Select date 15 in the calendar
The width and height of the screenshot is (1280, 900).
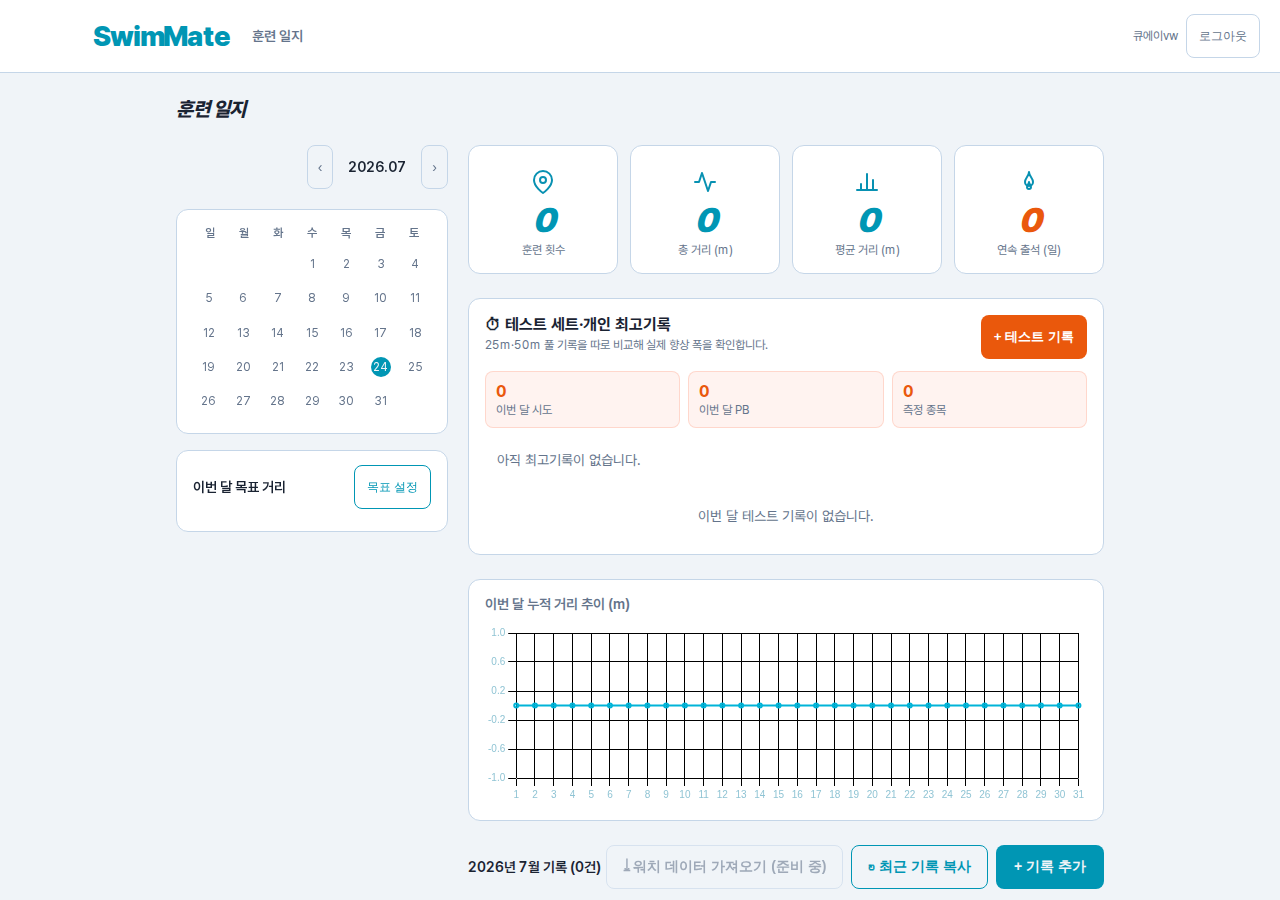(x=312, y=333)
